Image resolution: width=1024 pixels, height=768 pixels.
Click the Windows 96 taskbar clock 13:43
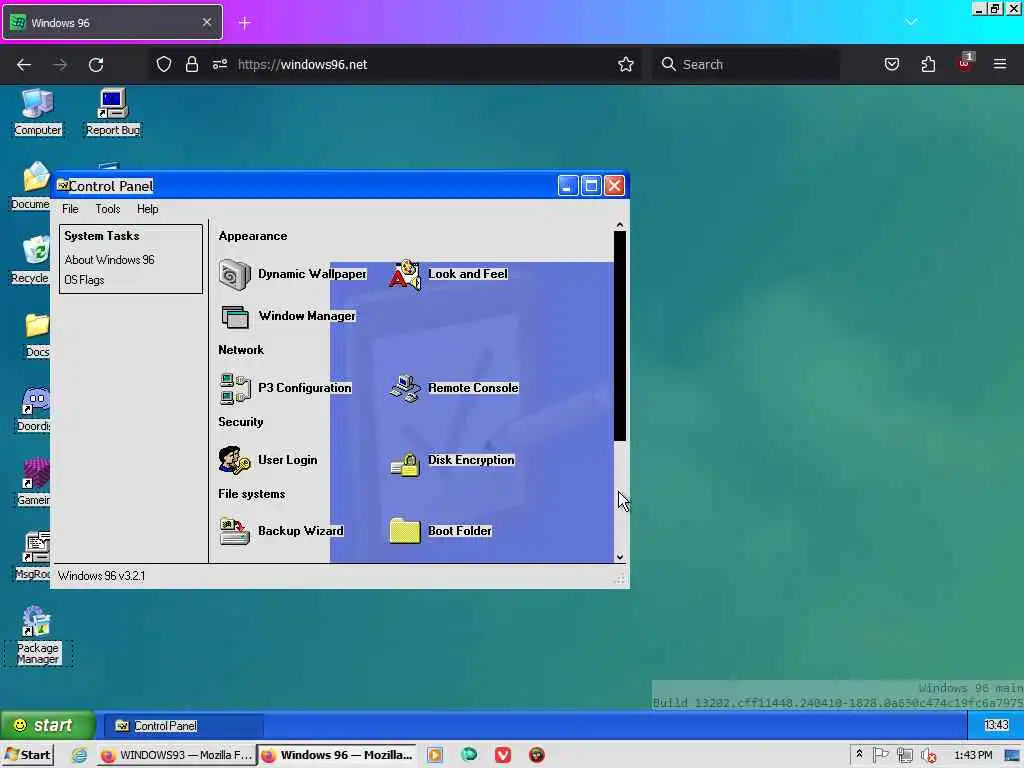(996, 725)
